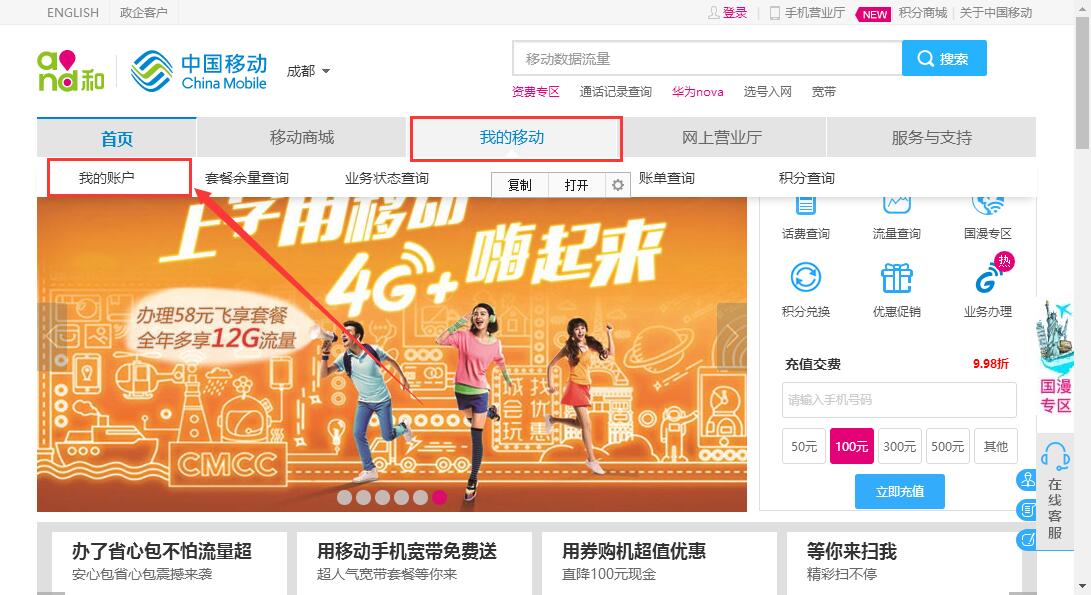
Task: Click the 打开 open button
Action: pyautogui.click(x=576, y=185)
